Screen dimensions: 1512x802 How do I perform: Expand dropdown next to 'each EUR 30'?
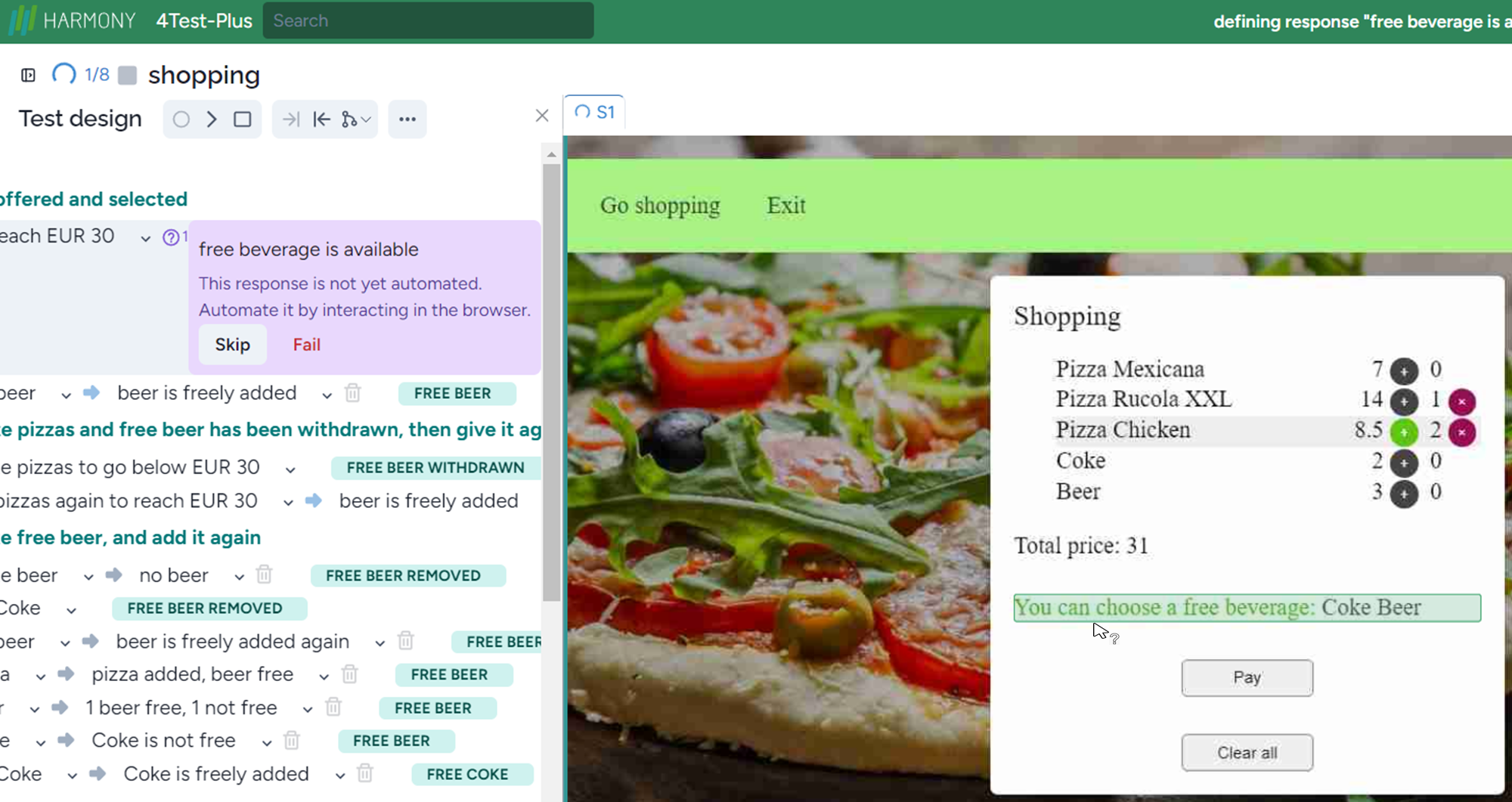click(x=145, y=238)
